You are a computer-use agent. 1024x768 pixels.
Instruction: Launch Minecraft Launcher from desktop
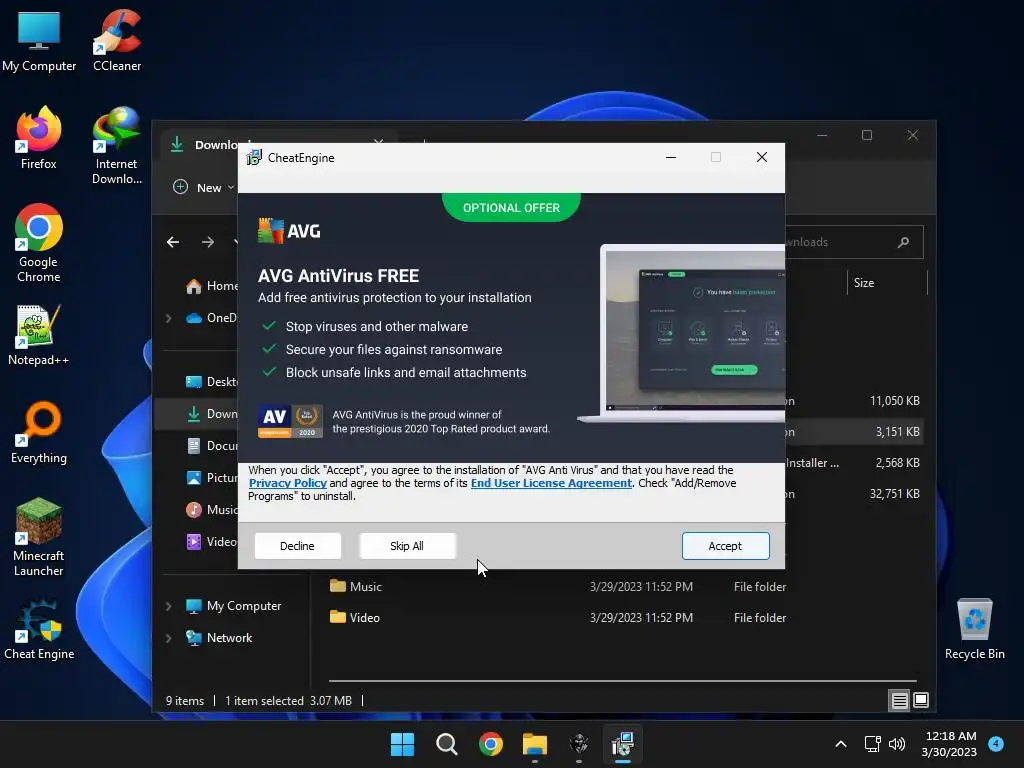pos(39,537)
